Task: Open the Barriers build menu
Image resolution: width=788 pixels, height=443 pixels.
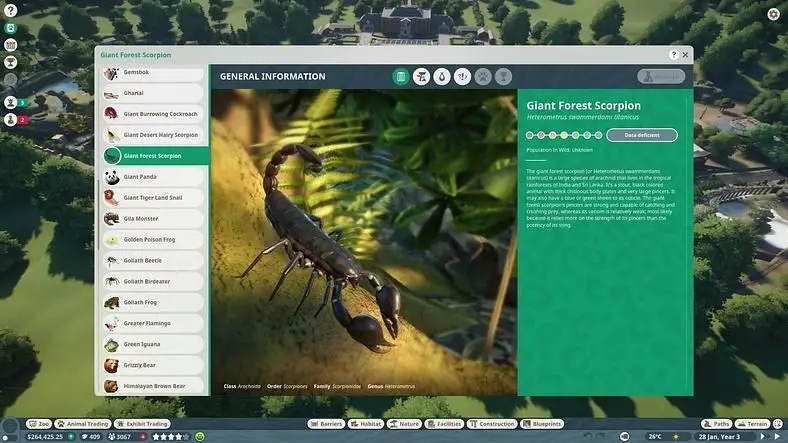Action: pos(326,424)
